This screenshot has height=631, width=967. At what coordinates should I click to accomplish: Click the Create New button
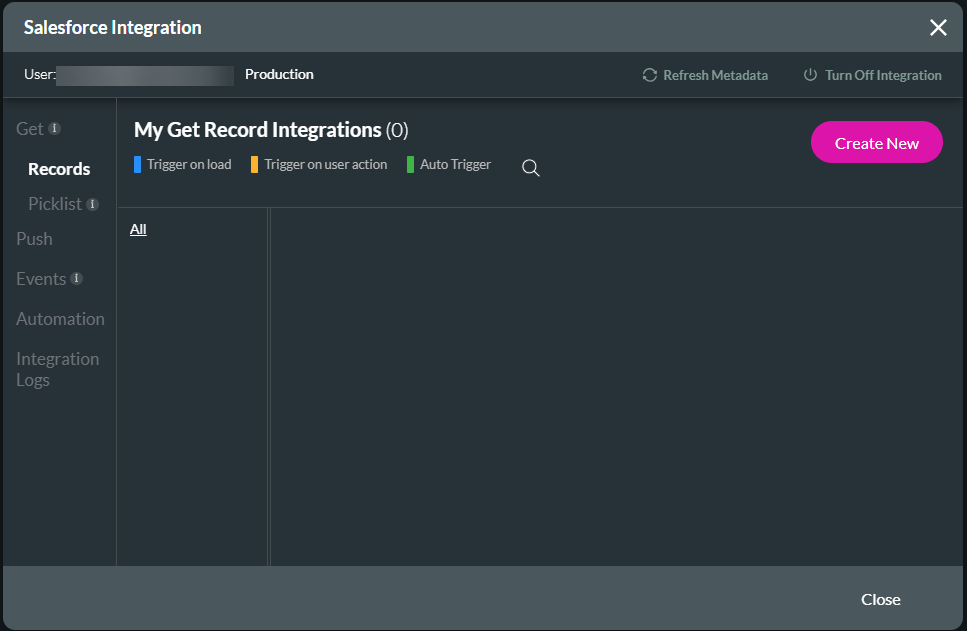(876, 142)
